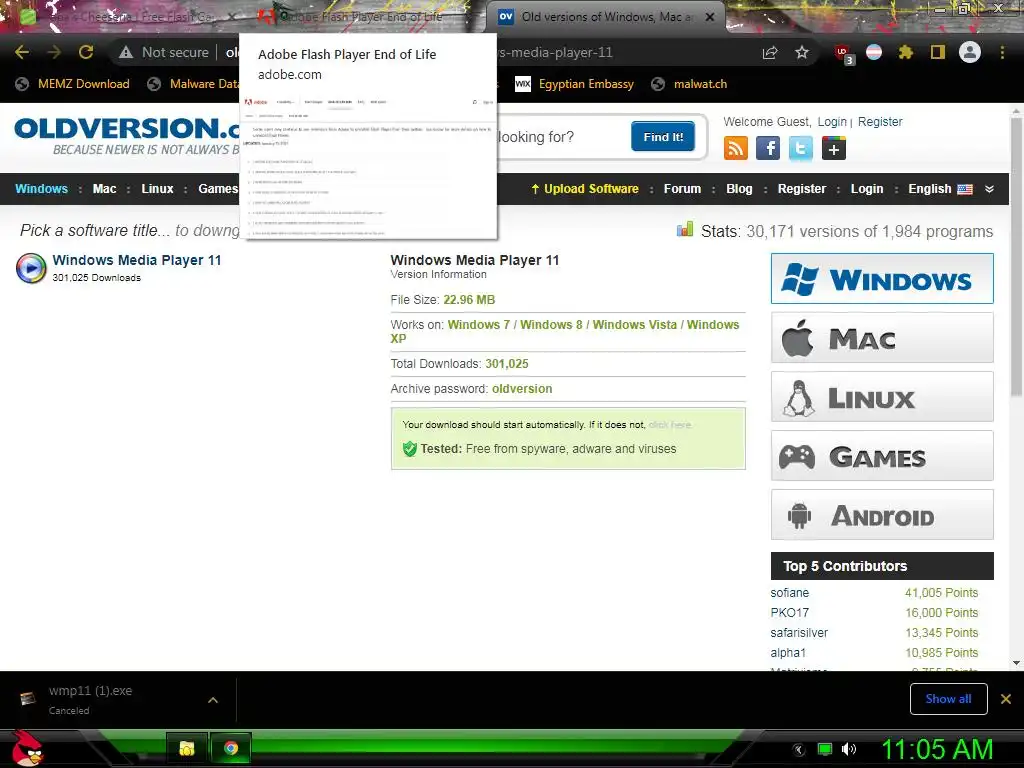Open the Twitter icon in header

[x=801, y=148]
